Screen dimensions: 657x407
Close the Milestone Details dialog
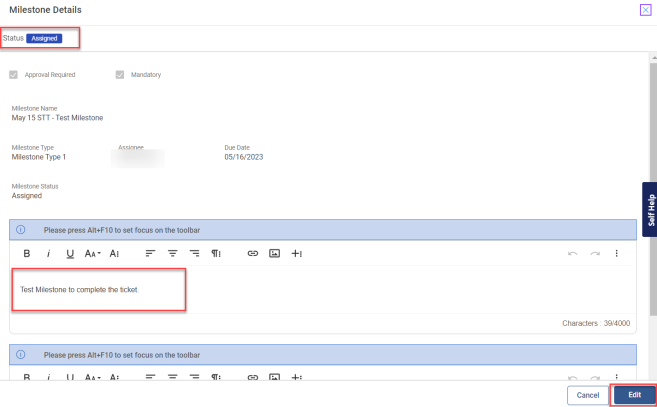point(645,10)
